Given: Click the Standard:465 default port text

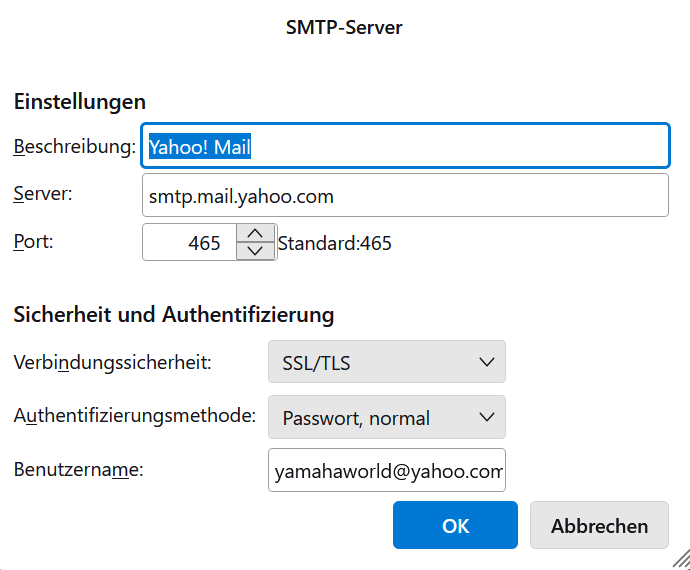Looking at the screenshot, I should tap(335, 243).
